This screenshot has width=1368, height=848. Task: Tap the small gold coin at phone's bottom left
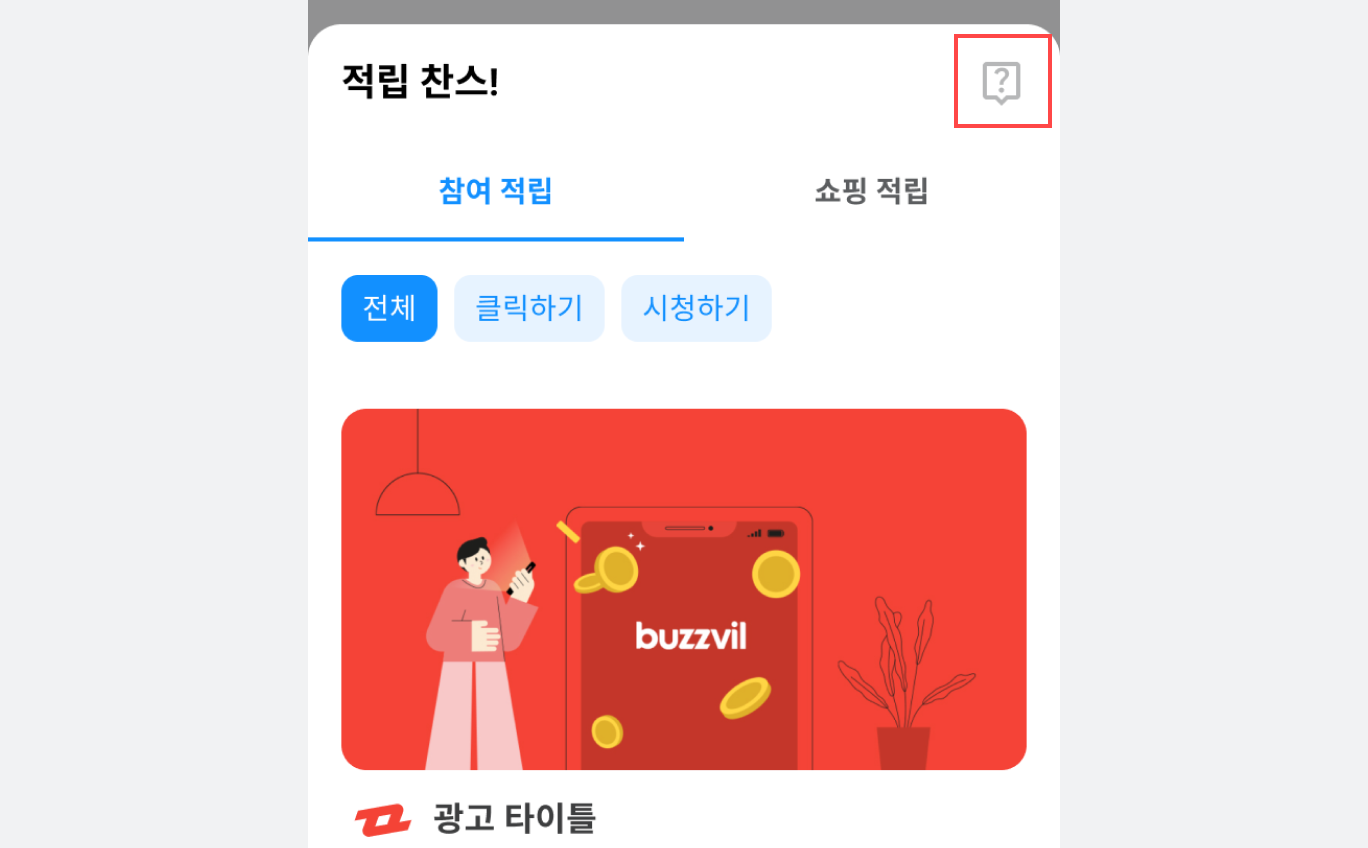click(x=607, y=732)
